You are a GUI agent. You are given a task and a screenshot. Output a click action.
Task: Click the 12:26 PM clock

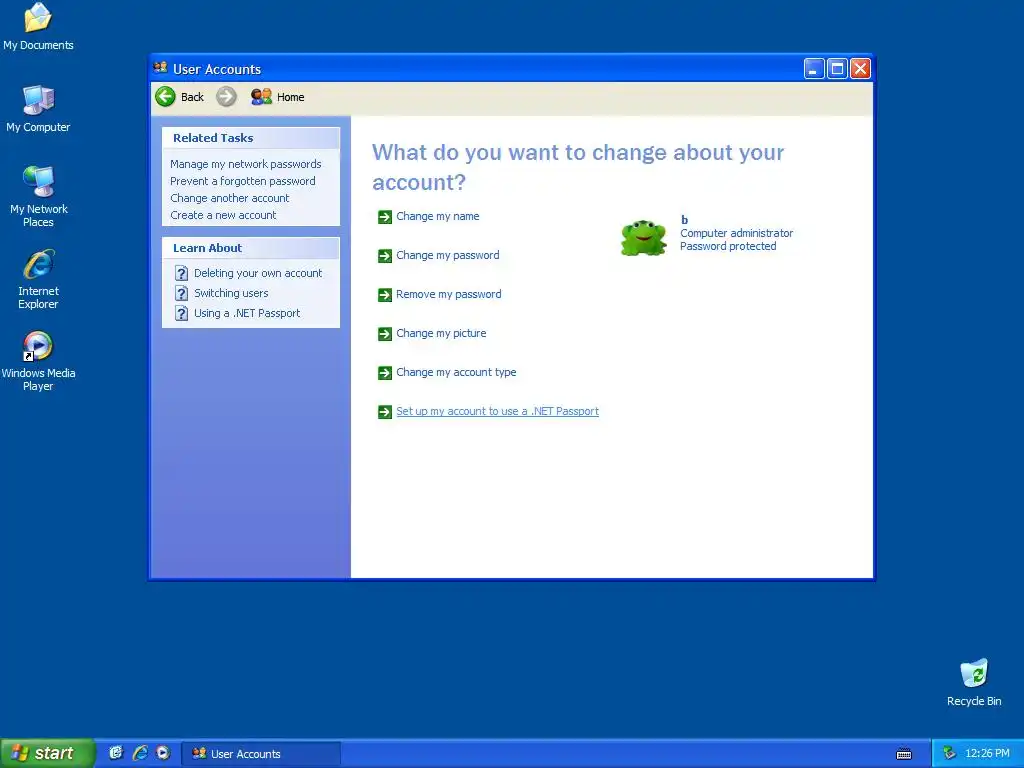tap(987, 754)
